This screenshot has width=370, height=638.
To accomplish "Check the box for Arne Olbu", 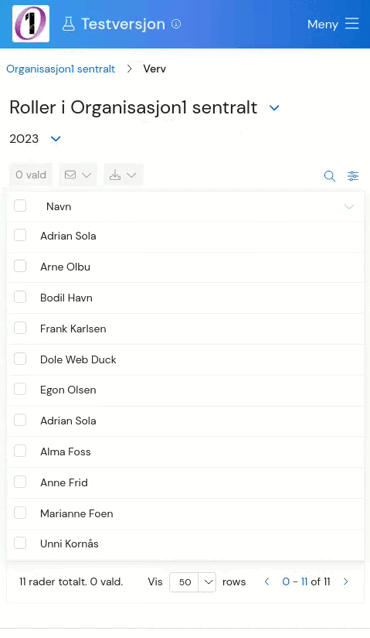I will coord(20,266).
